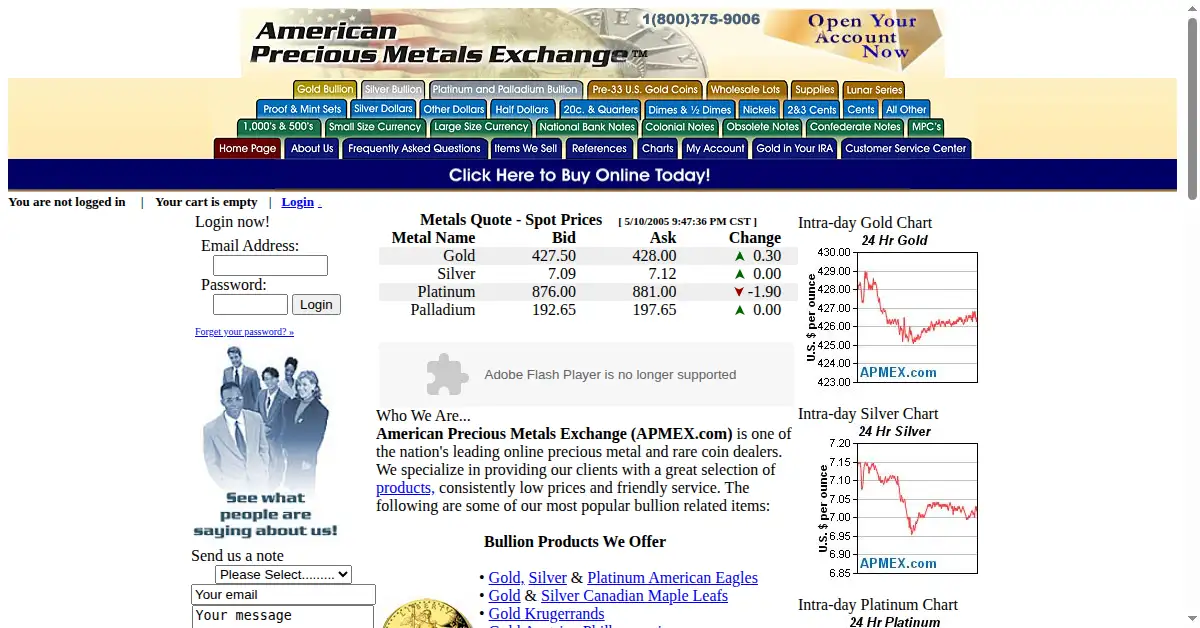Go to Obsolete Notes tab
This screenshot has height=628, width=1200.
point(763,127)
